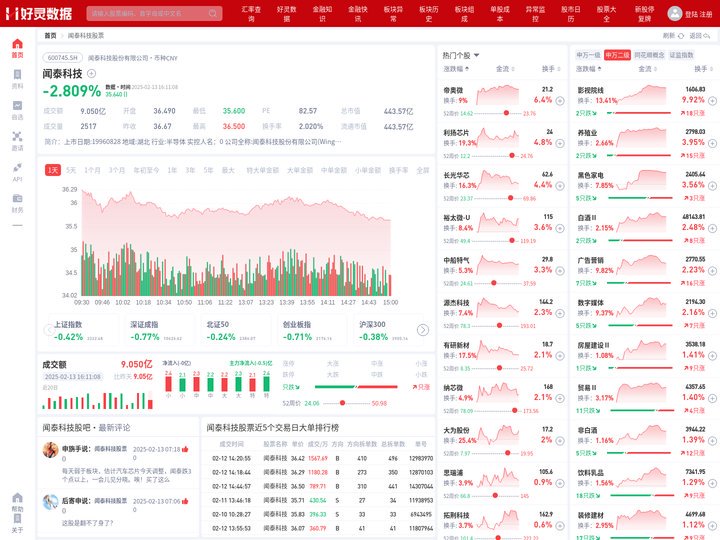Click the user avatar icon in header
720x540 pixels.
[675, 13]
